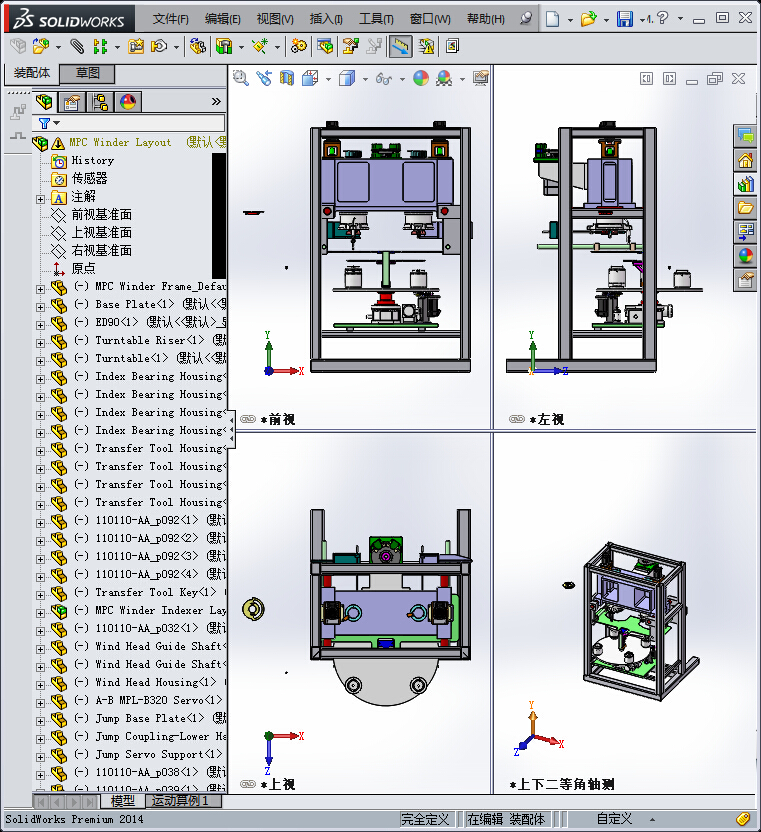Select the Linear Component Pattern icon
Viewport: 761px width, 832px height.
pyautogui.click(x=100, y=47)
